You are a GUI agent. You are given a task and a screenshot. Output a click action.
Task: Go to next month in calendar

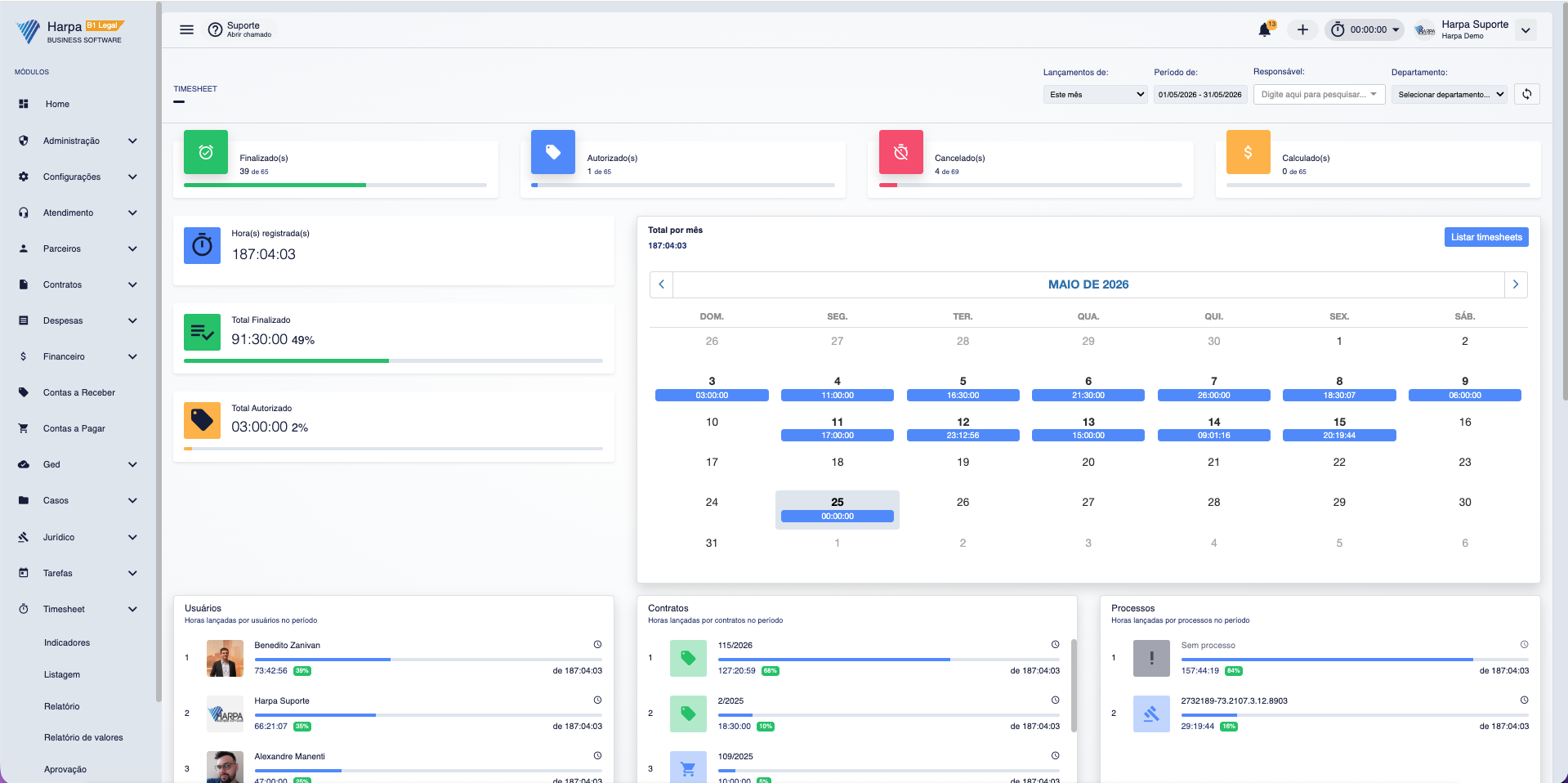point(1516,284)
